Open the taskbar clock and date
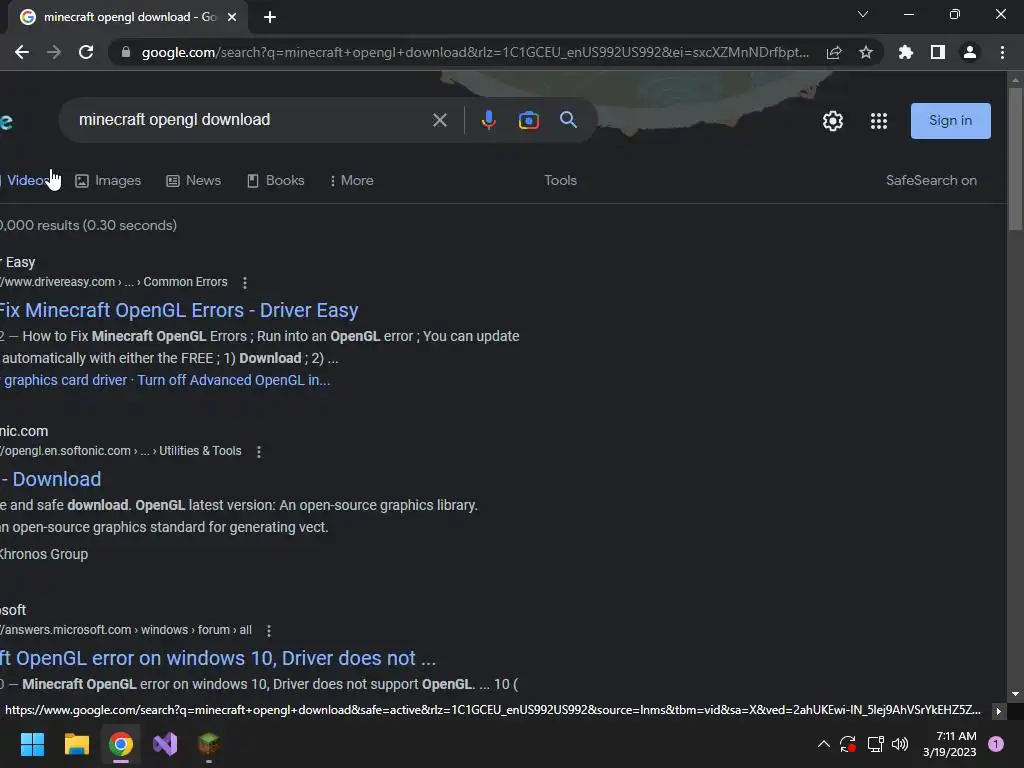The image size is (1024, 768). [x=950, y=744]
